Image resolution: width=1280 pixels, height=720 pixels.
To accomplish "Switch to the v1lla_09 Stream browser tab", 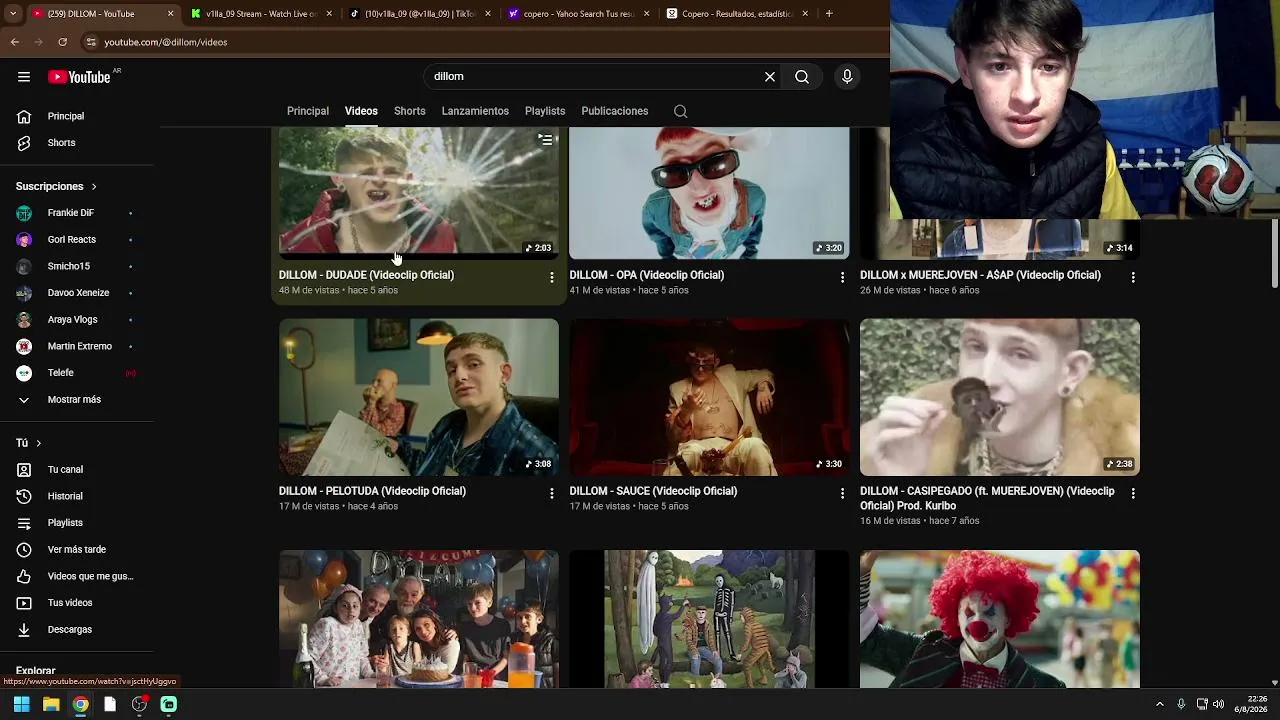I will click(x=260, y=14).
